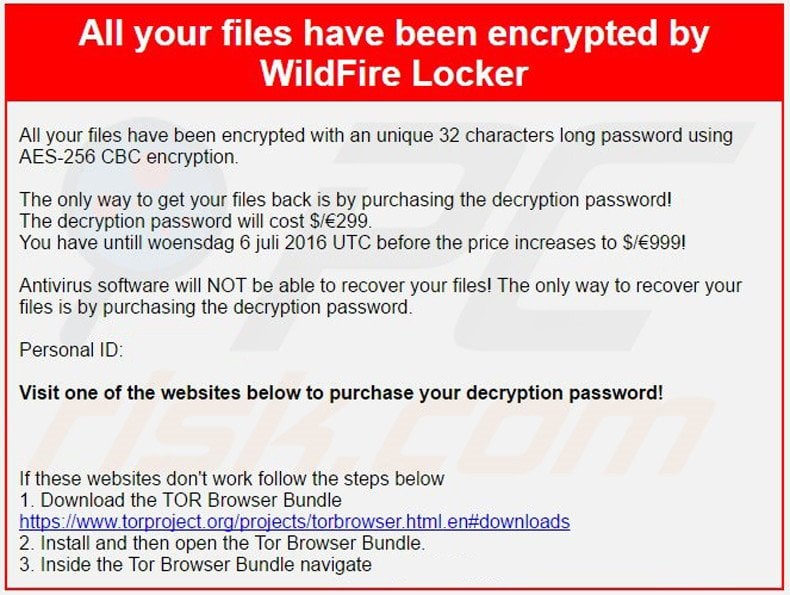790x595 pixels.
Task: Open the torproject.org torbrowser downloads link
Action: [294, 522]
